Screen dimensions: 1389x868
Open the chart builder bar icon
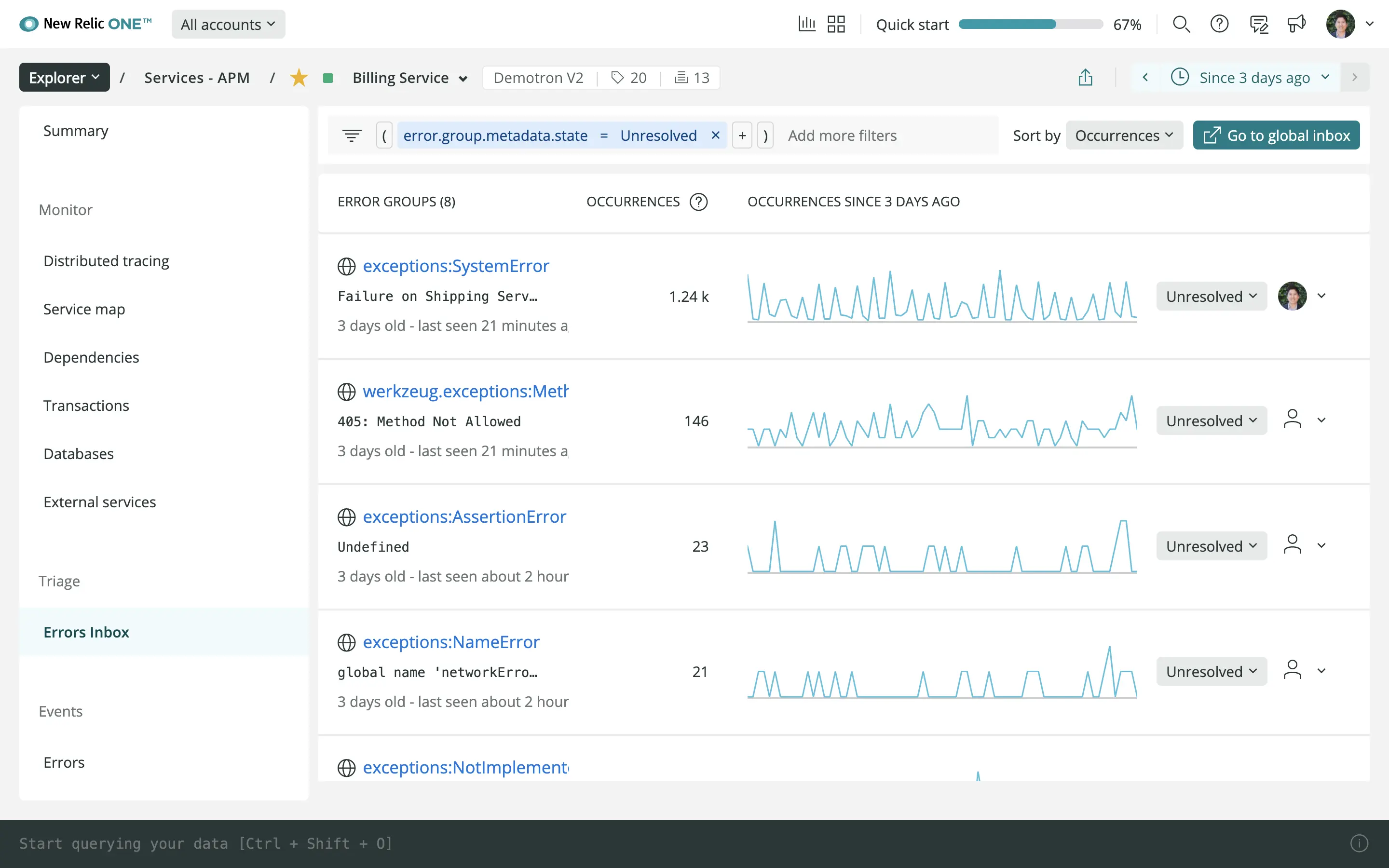807,24
